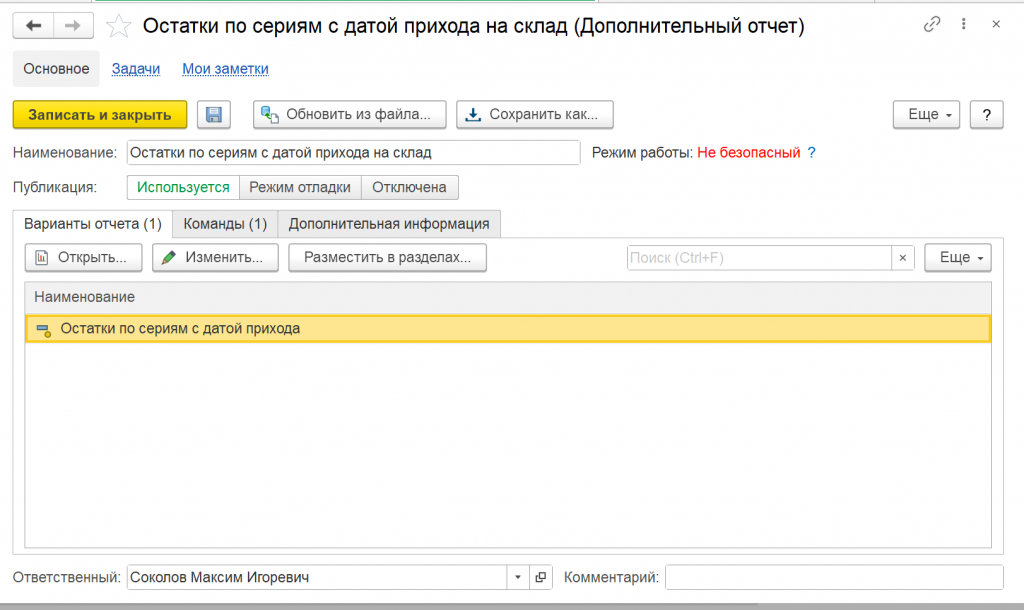1024x610 pixels.
Task: Click Записать и закрыть button
Action: pos(100,115)
